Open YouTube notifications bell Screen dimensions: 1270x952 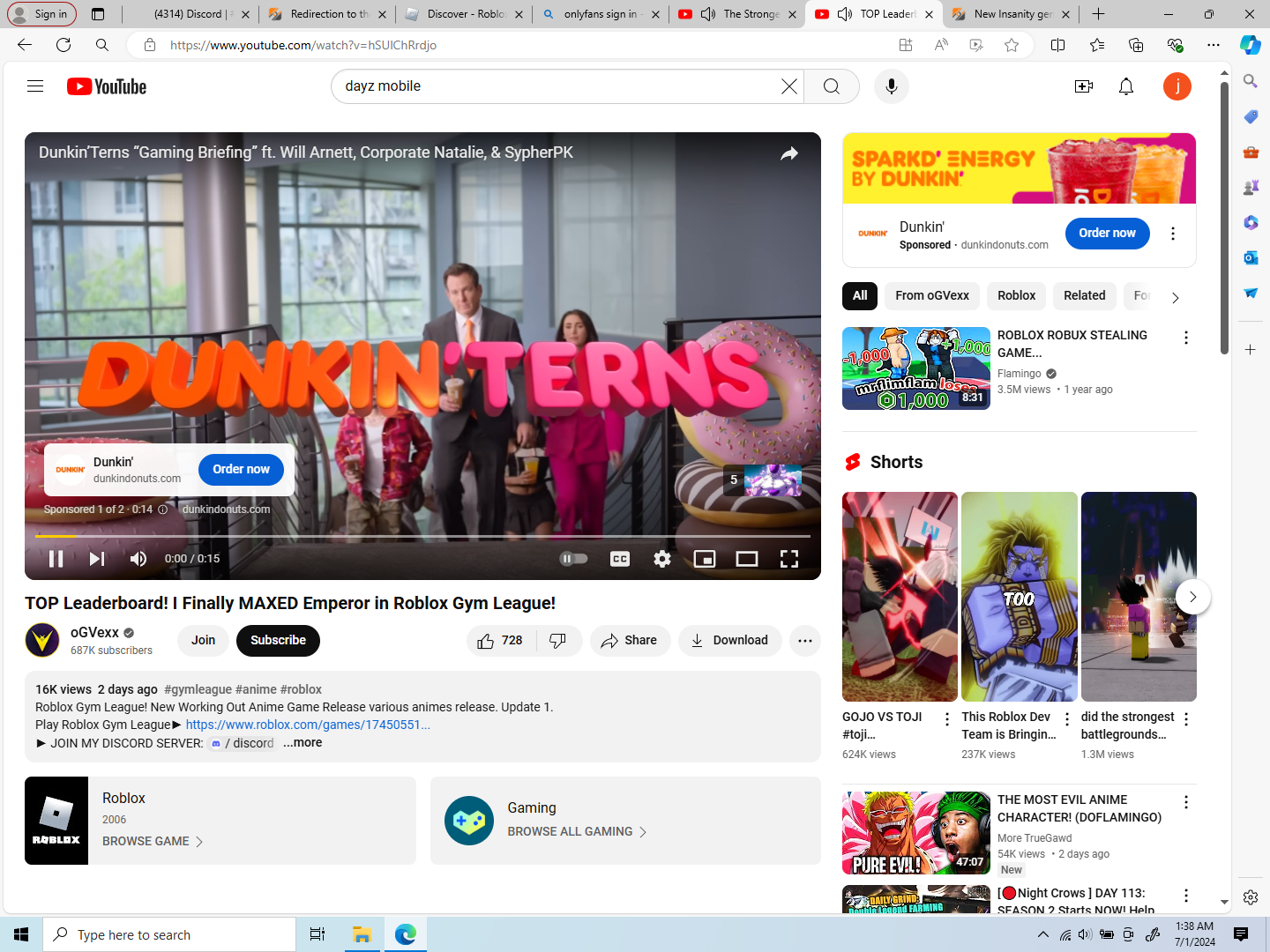1126,86
